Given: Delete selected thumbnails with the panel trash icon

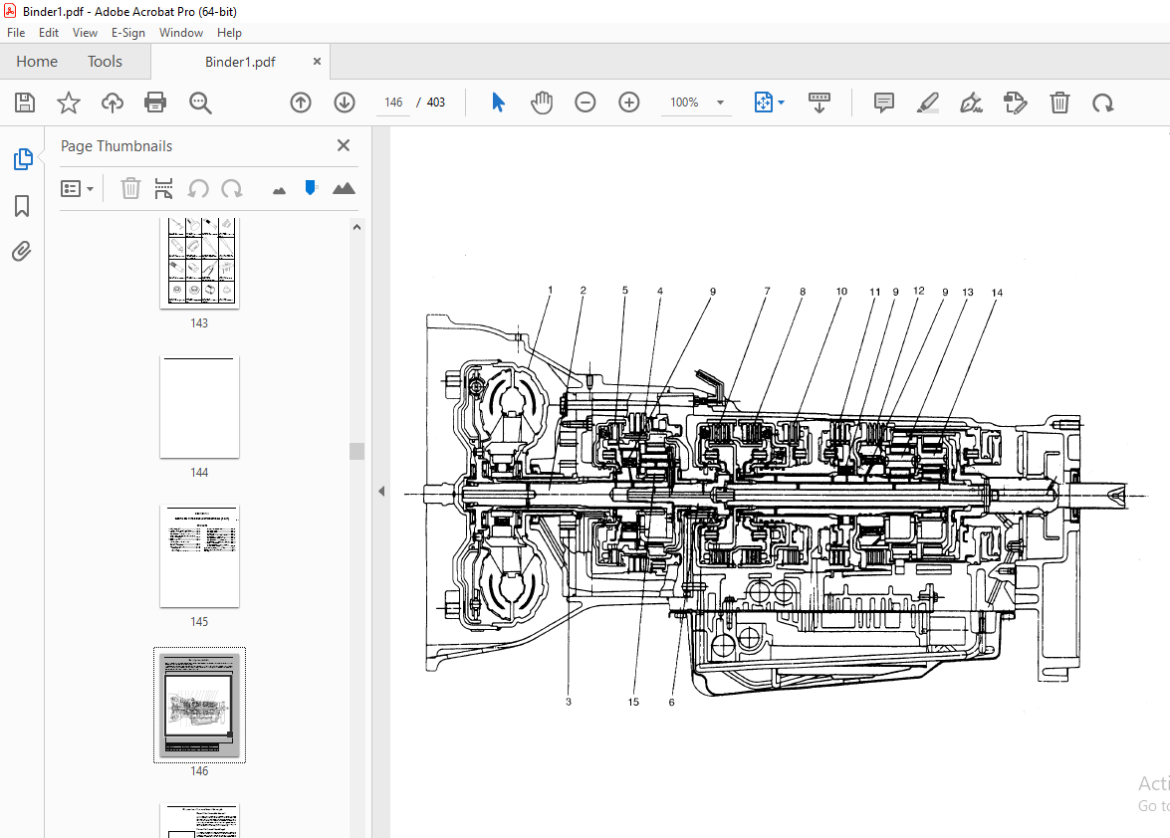Looking at the screenshot, I should tap(131, 188).
